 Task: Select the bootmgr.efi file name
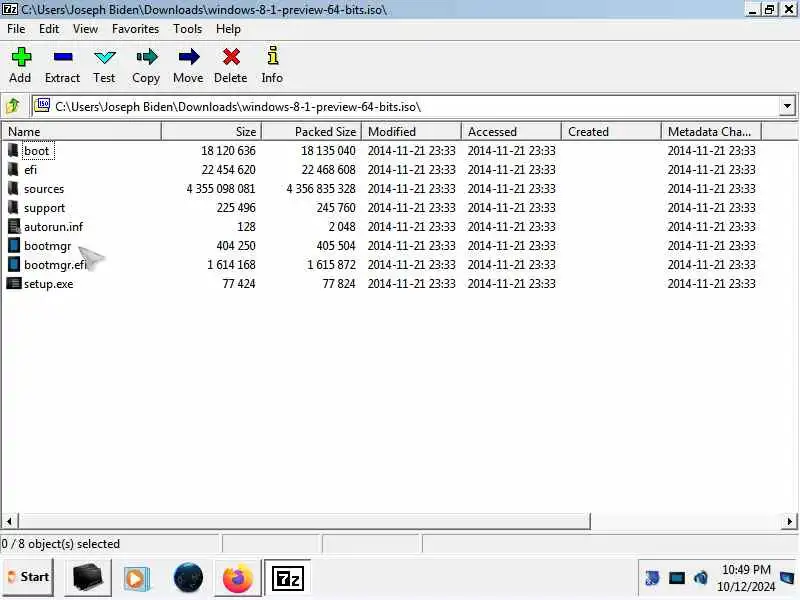tap(55, 265)
